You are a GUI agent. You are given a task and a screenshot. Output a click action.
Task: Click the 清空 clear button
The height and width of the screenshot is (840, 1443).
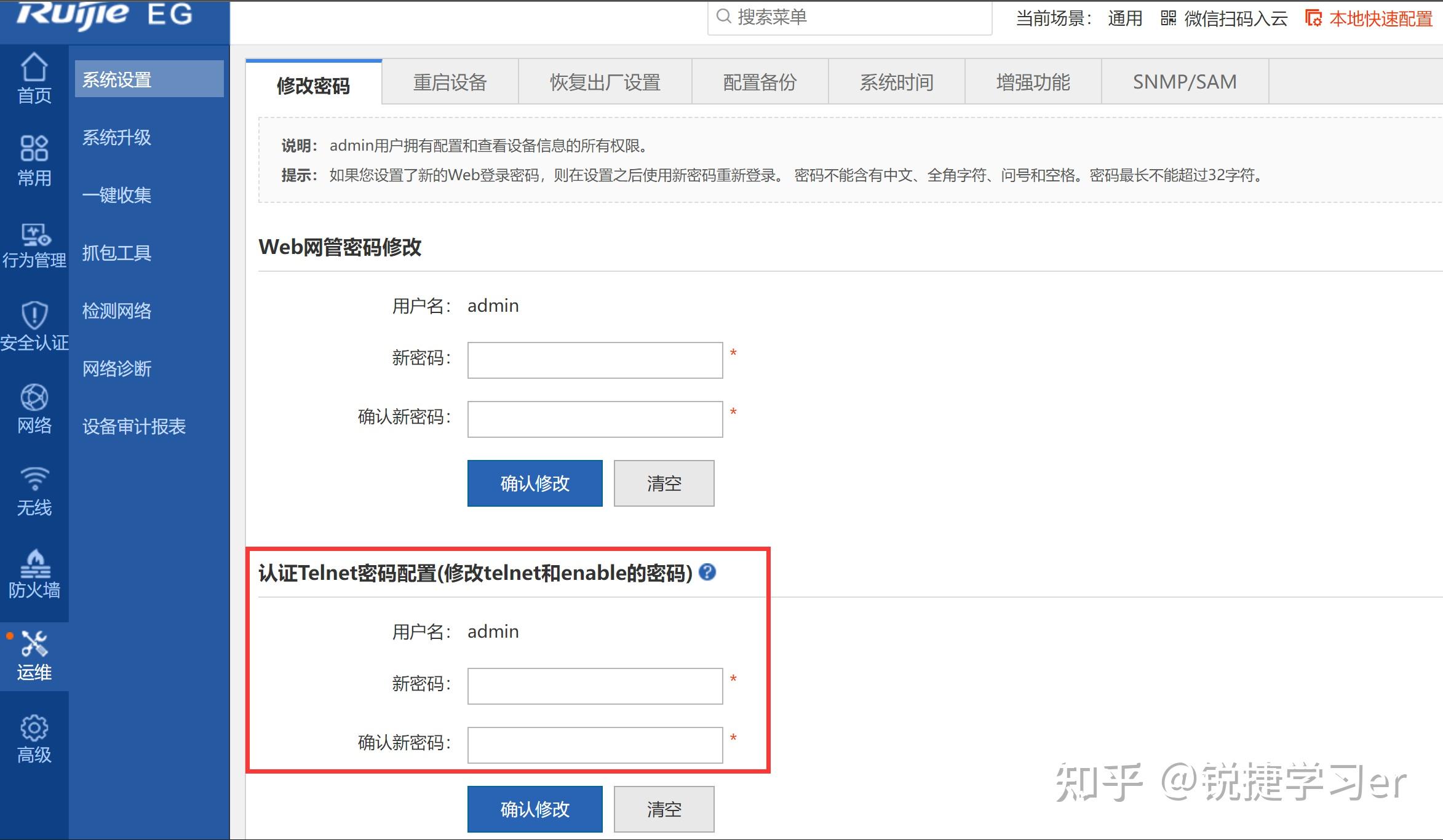663,483
